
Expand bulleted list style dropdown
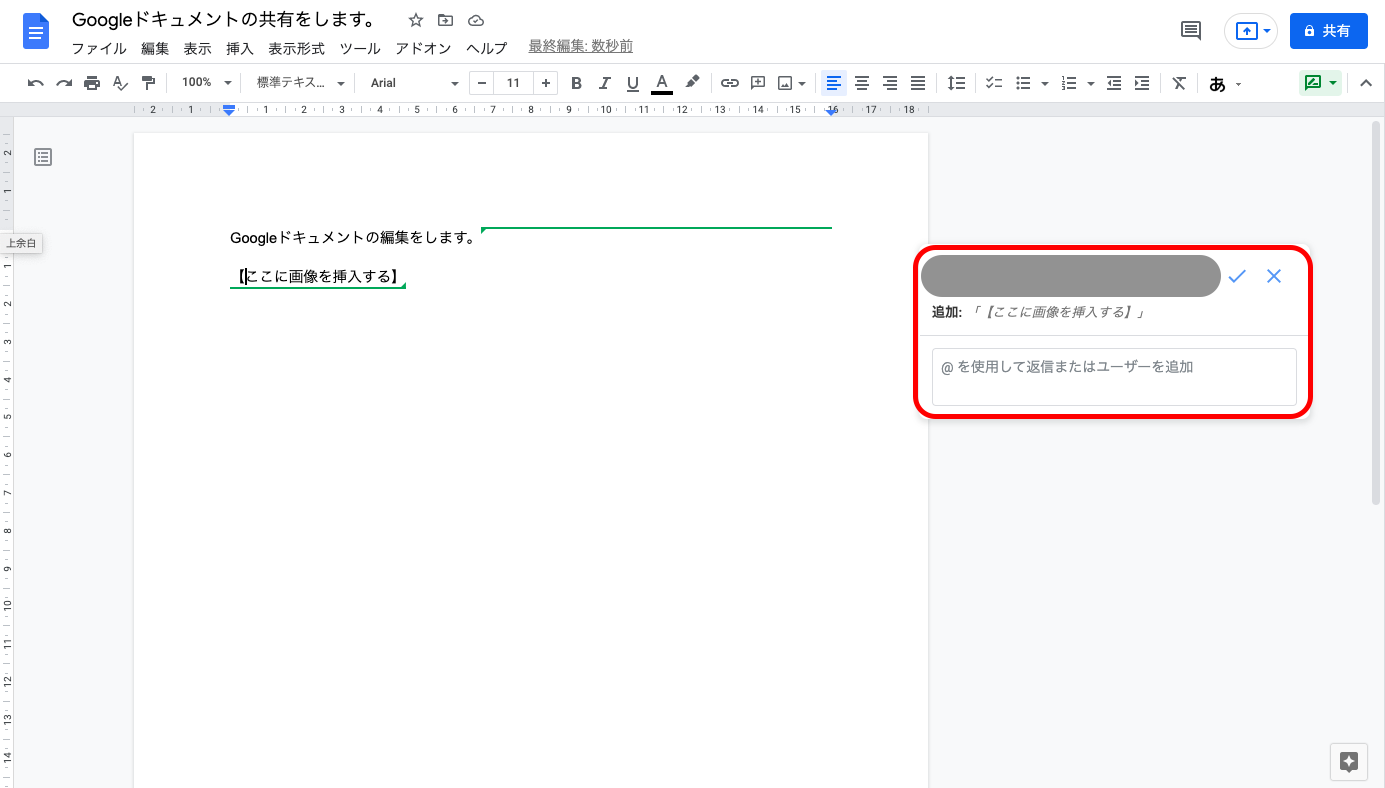pos(1044,83)
